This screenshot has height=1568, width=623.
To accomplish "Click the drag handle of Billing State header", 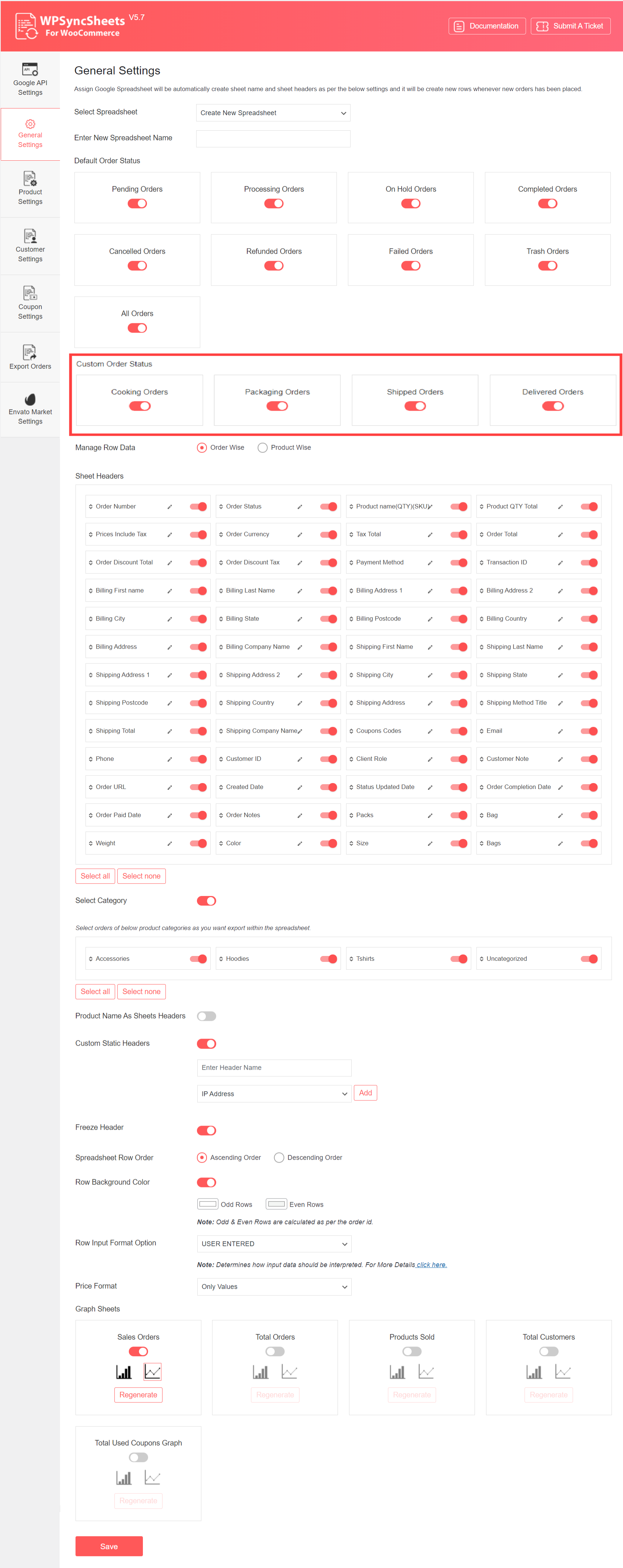I will coord(221,619).
